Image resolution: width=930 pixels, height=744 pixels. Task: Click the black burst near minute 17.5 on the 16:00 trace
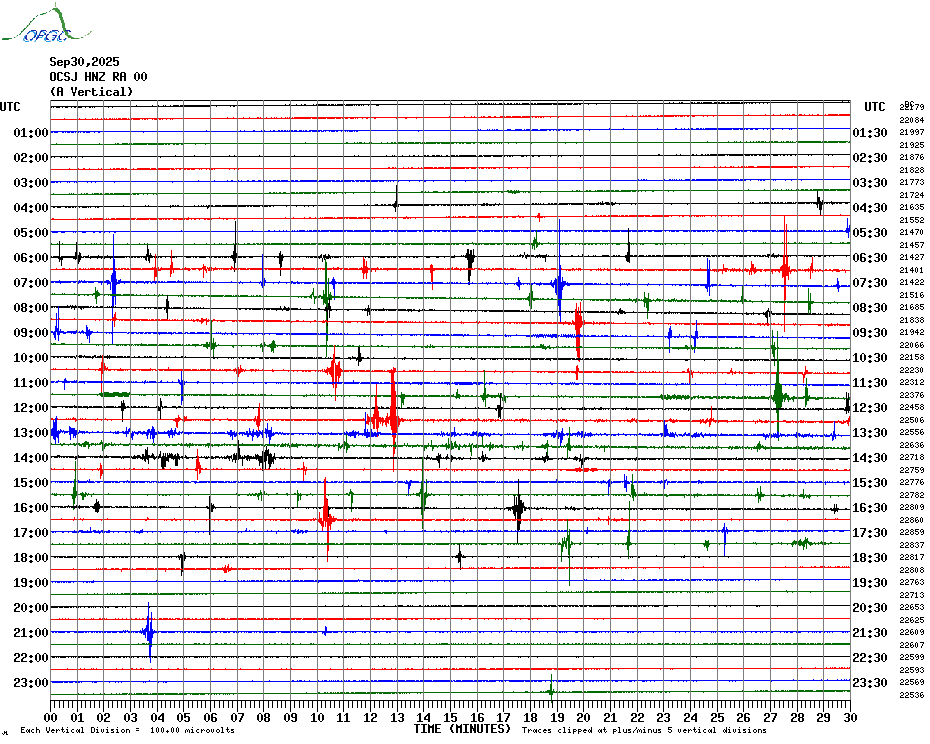click(518, 508)
